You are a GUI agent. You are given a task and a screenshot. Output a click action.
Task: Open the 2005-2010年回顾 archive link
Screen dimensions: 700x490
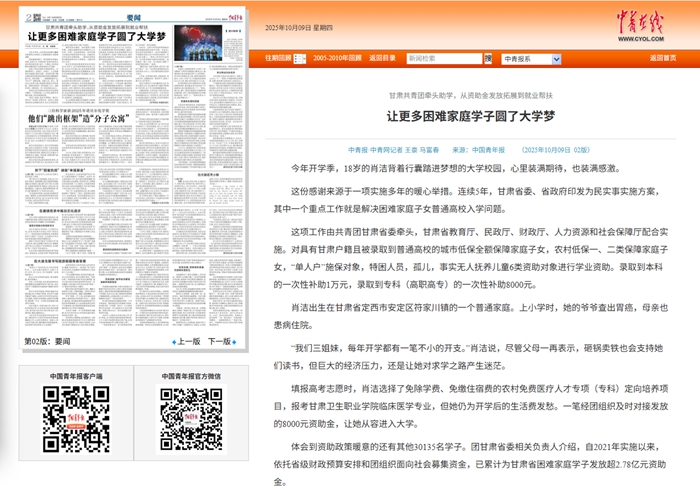click(336, 59)
